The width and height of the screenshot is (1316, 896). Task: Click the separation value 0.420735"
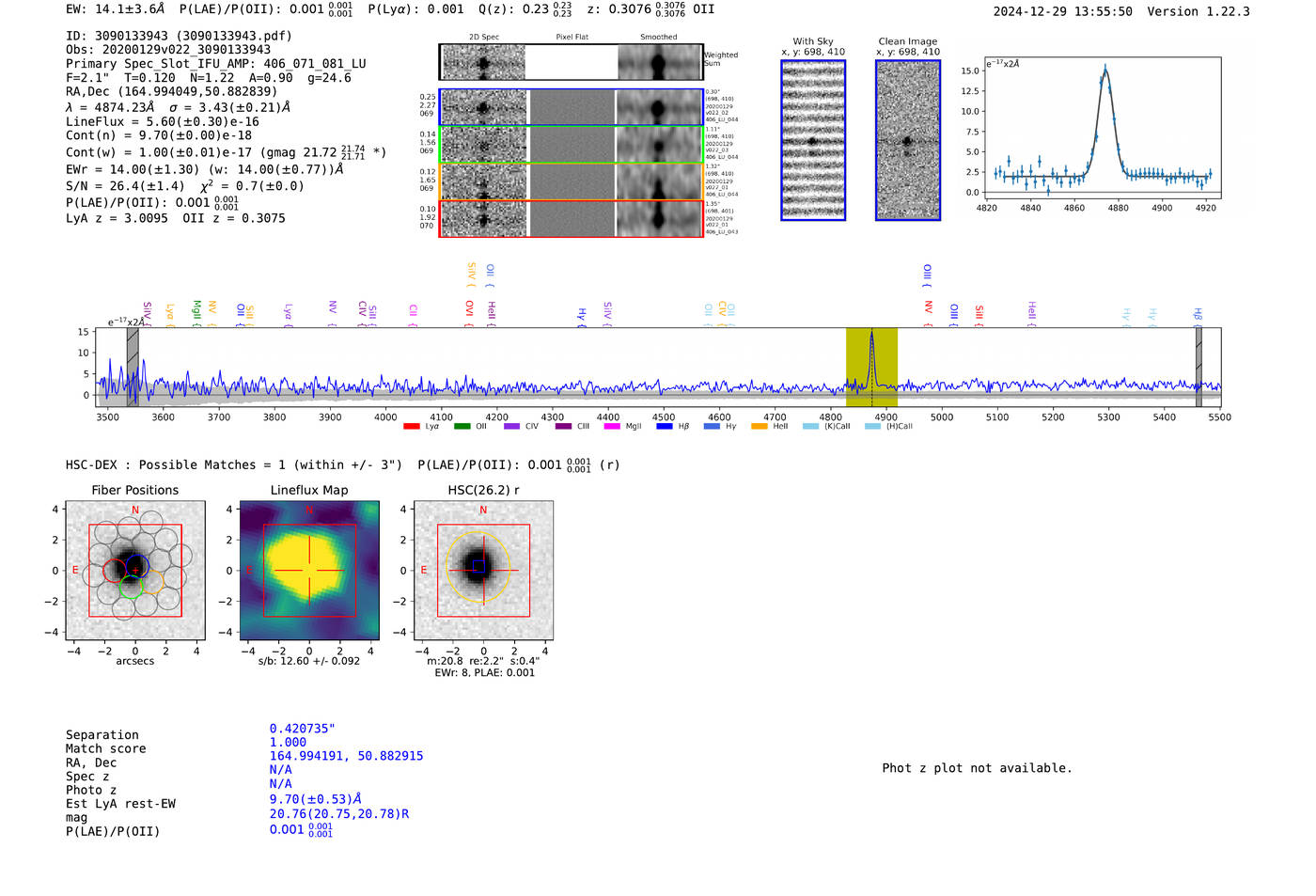(x=303, y=729)
